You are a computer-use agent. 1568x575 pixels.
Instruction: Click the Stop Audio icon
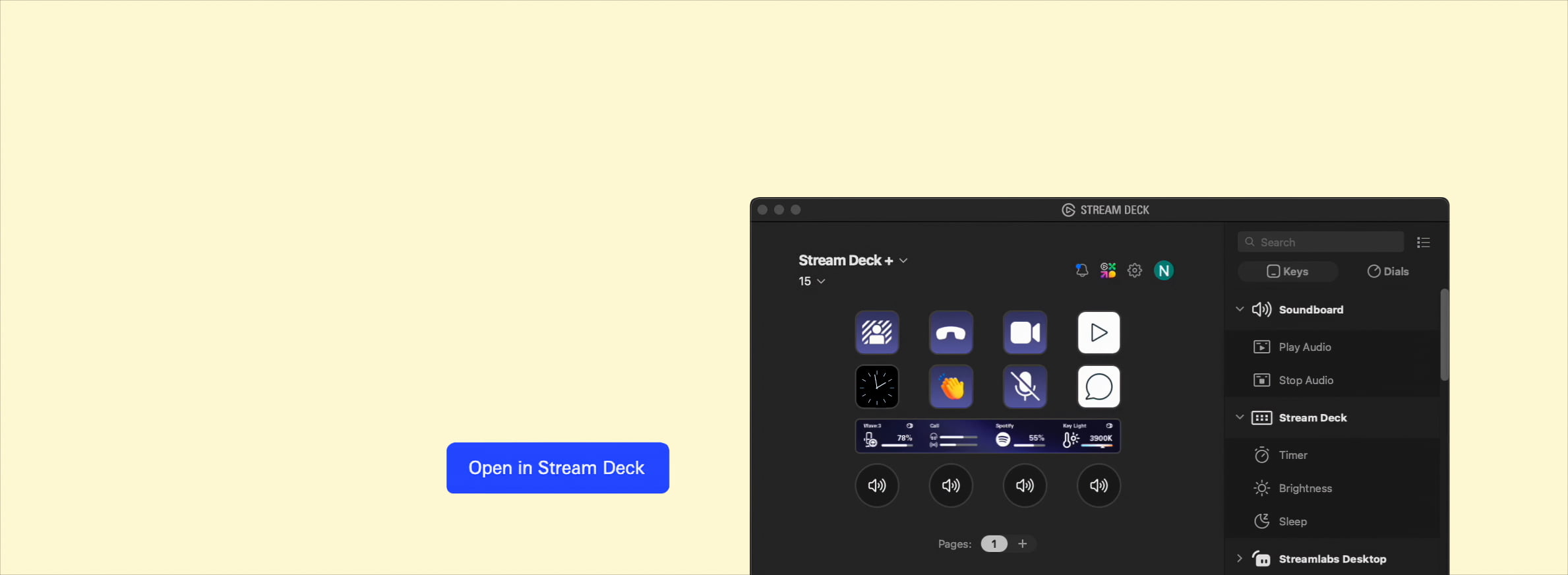pos(1261,380)
